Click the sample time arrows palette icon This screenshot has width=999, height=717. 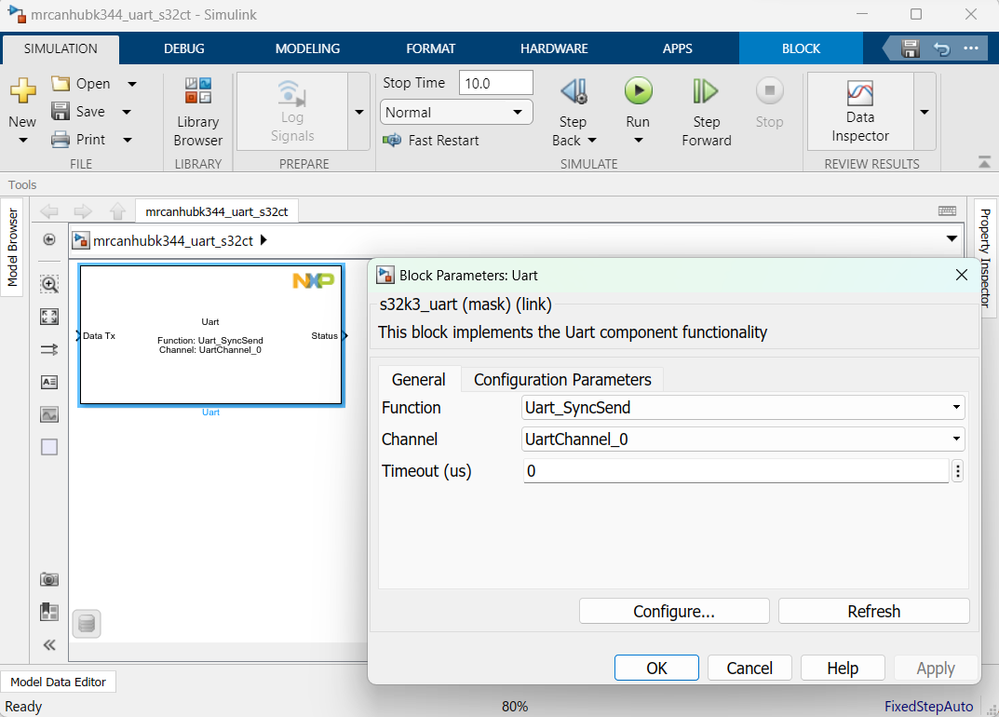pos(49,349)
